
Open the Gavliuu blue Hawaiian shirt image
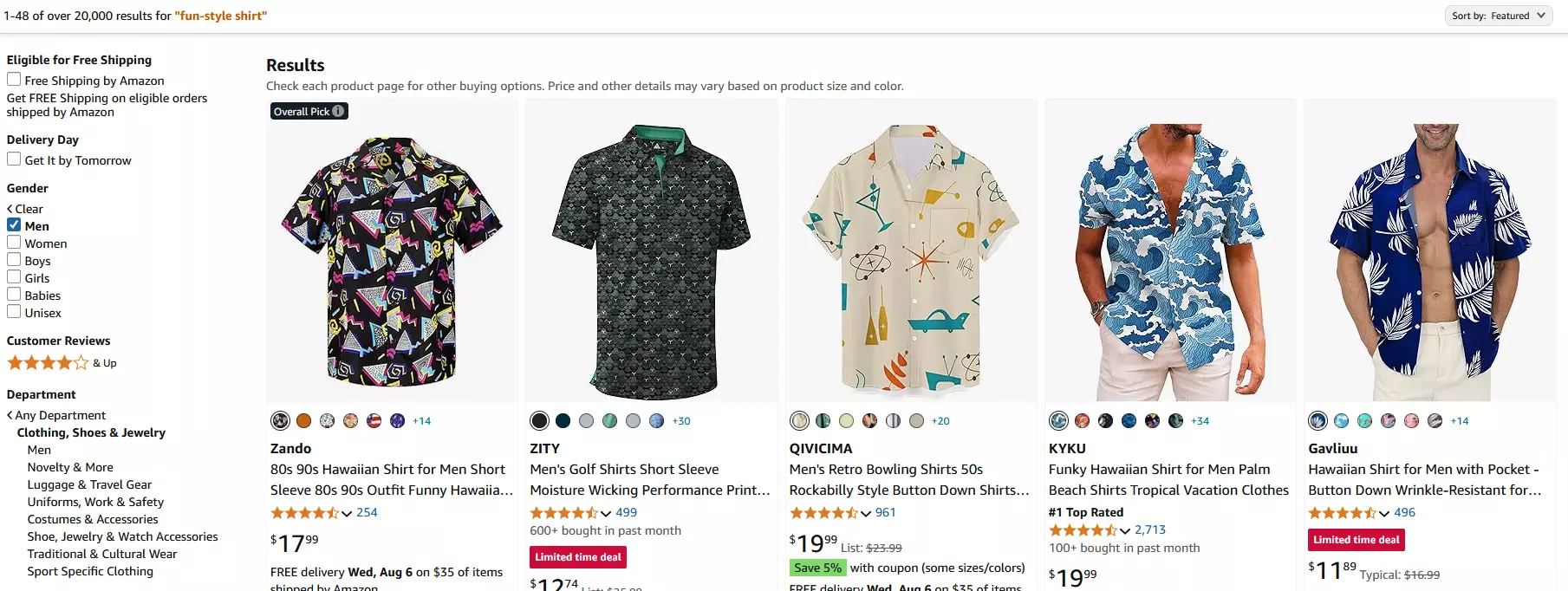point(1430,262)
